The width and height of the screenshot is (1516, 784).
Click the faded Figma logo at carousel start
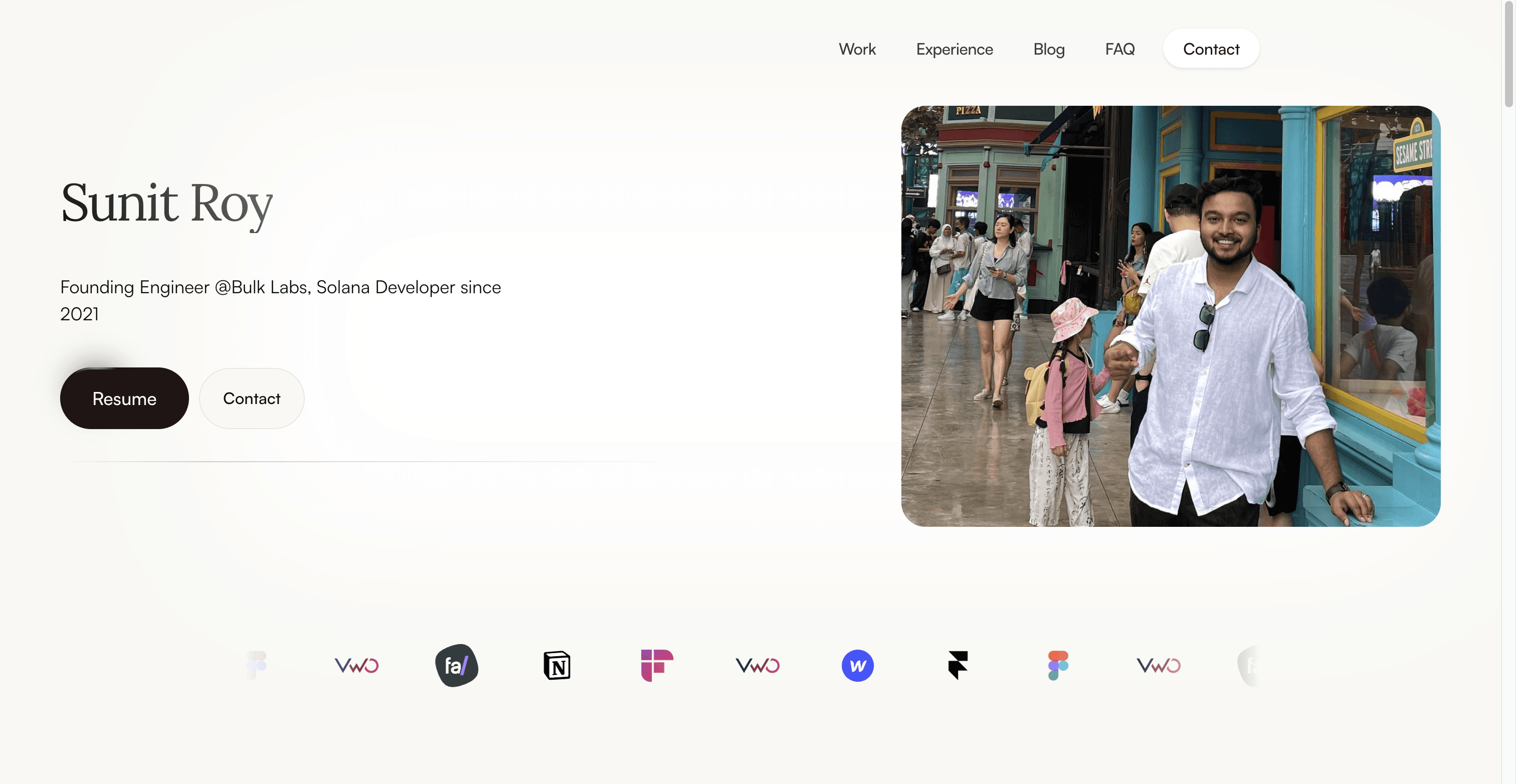tap(257, 666)
